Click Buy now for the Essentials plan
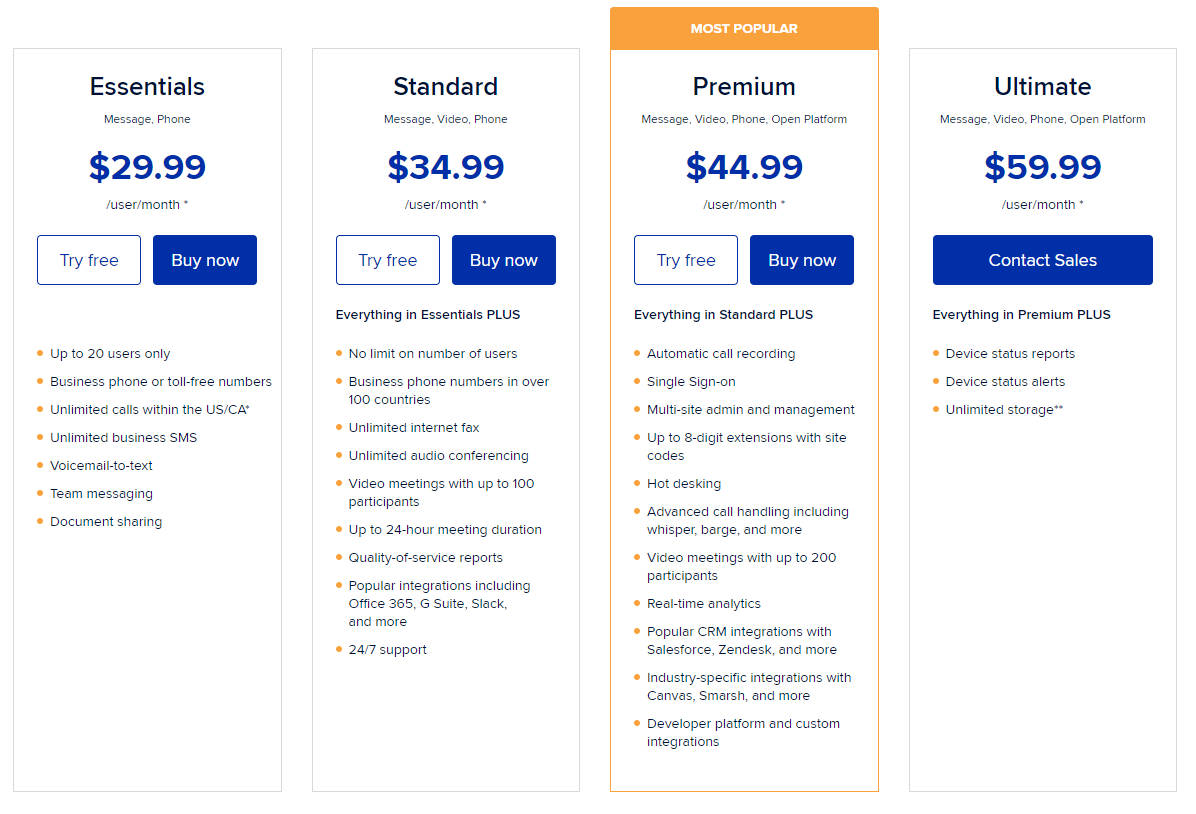The height and width of the screenshot is (814, 1196). pyautogui.click(x=205, y=260)
